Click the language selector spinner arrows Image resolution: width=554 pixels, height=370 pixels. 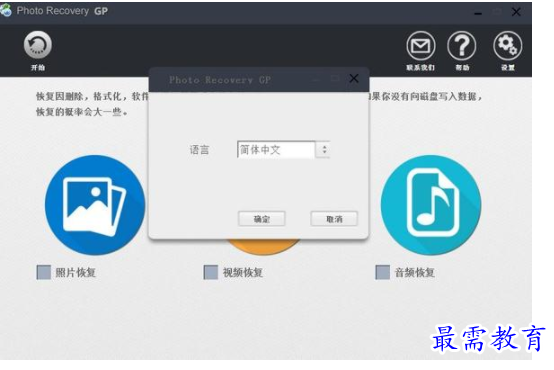point(324,149)
